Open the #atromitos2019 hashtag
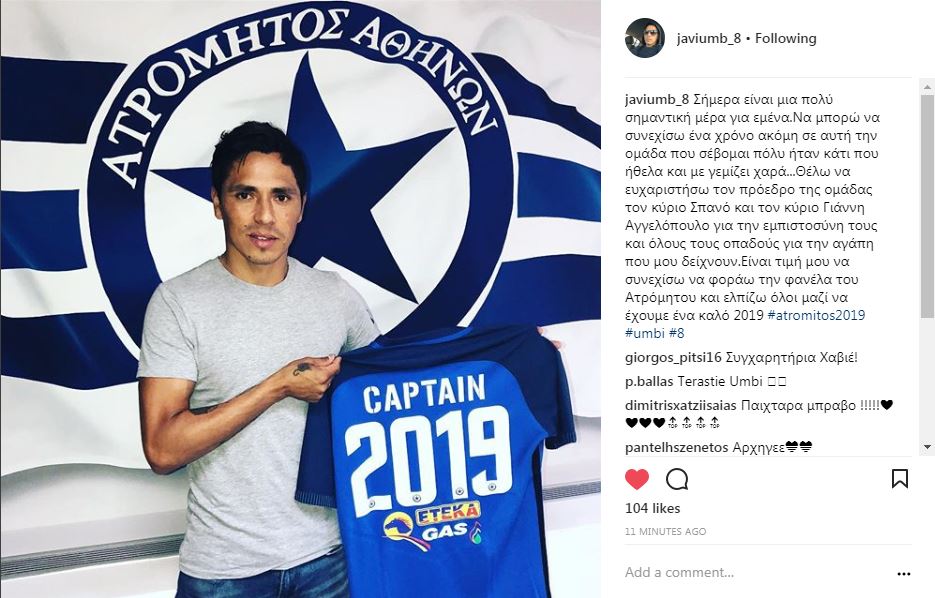 pyautogui.click(x=816, y=315)
